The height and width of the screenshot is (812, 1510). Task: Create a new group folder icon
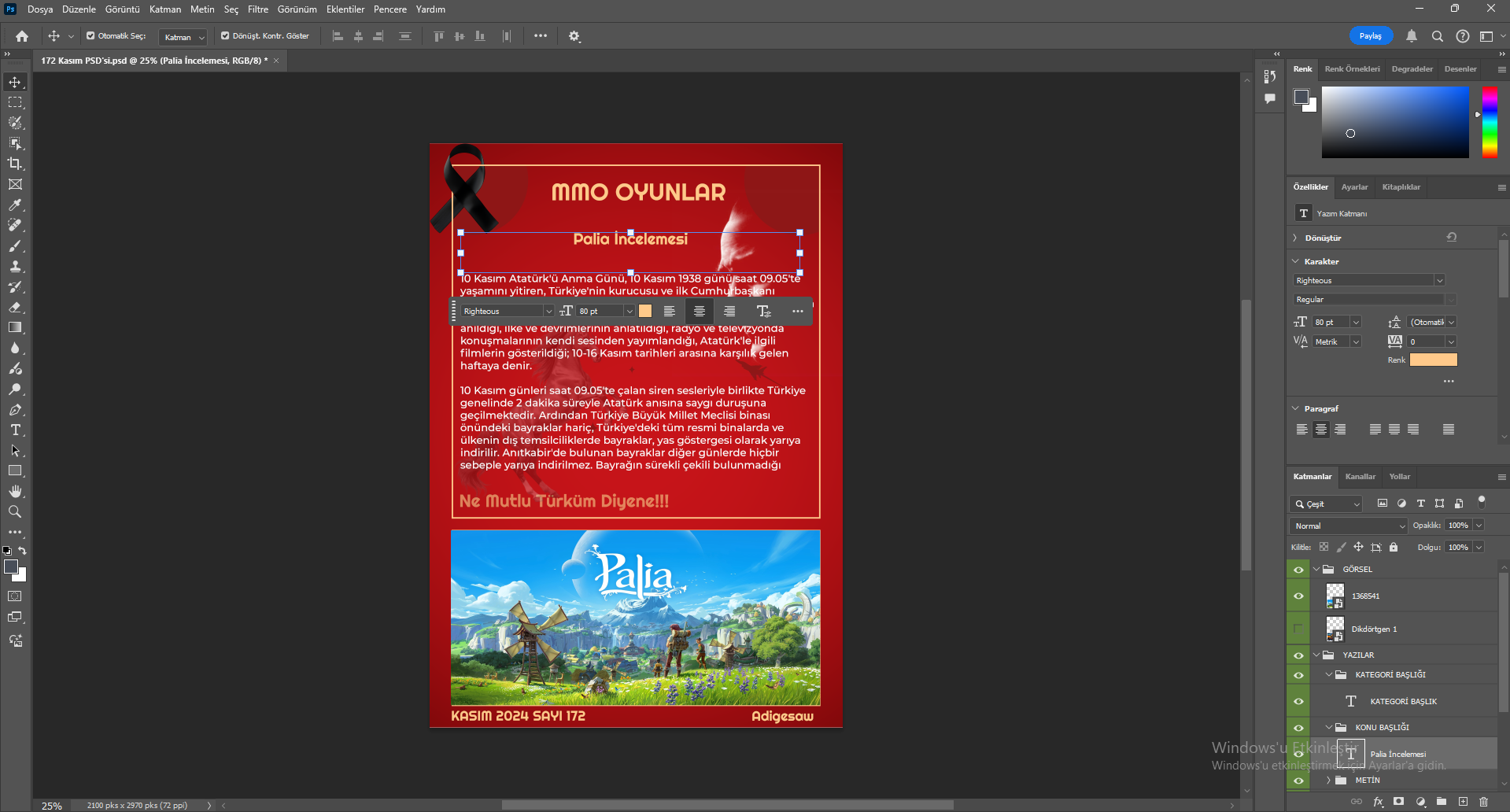tap(1442, 802)
